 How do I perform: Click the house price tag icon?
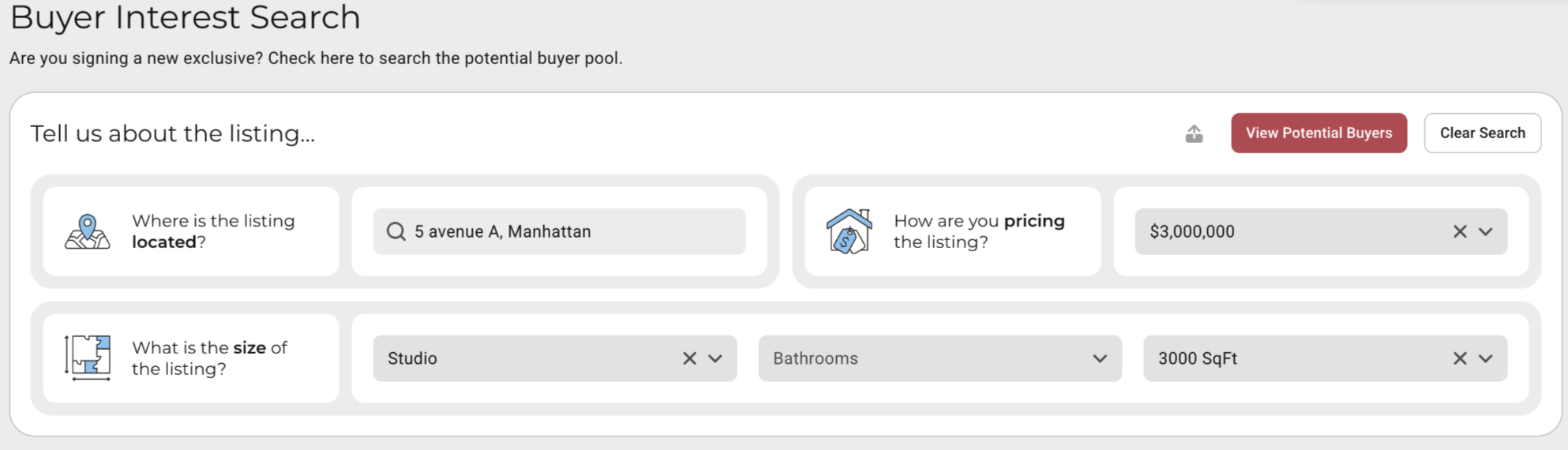[x=849, y=231]
